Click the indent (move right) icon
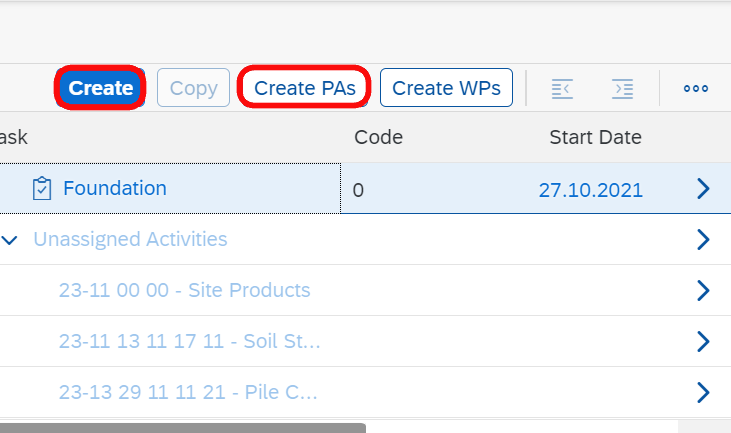The width and height of the screenshot is (731, 433). coord(622,89)
